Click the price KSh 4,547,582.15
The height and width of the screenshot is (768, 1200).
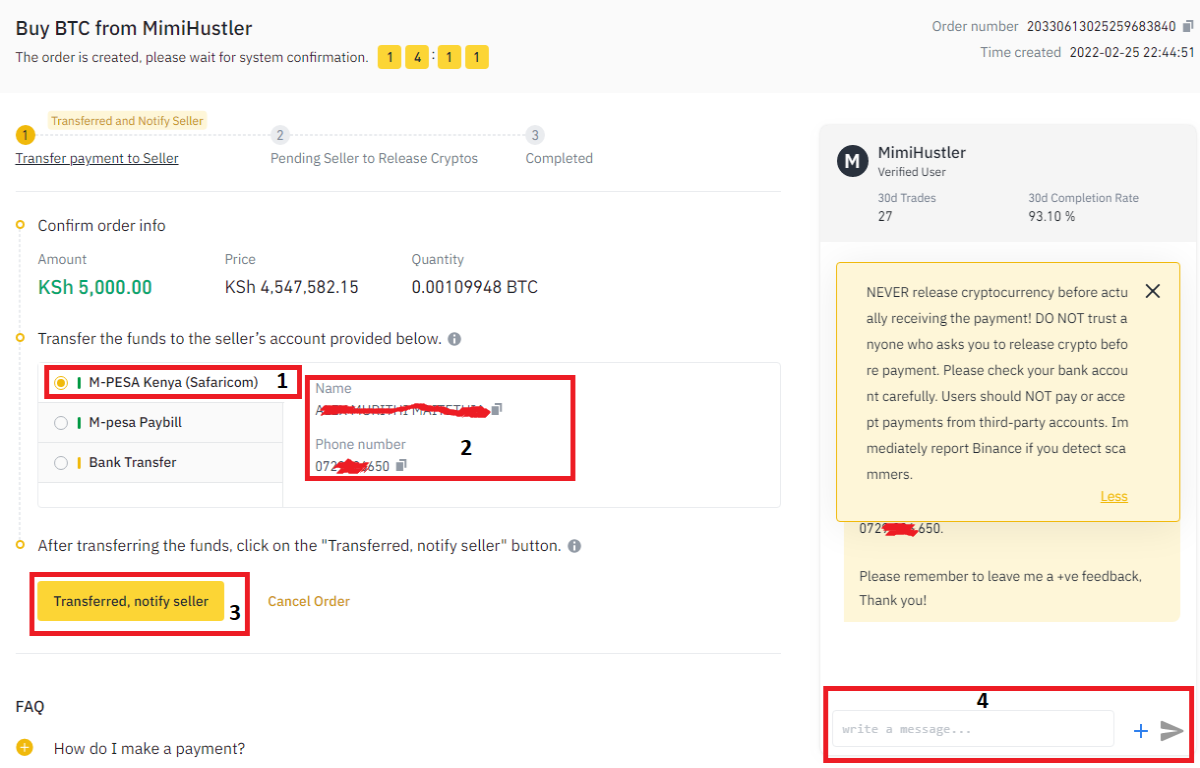point(291,288)
